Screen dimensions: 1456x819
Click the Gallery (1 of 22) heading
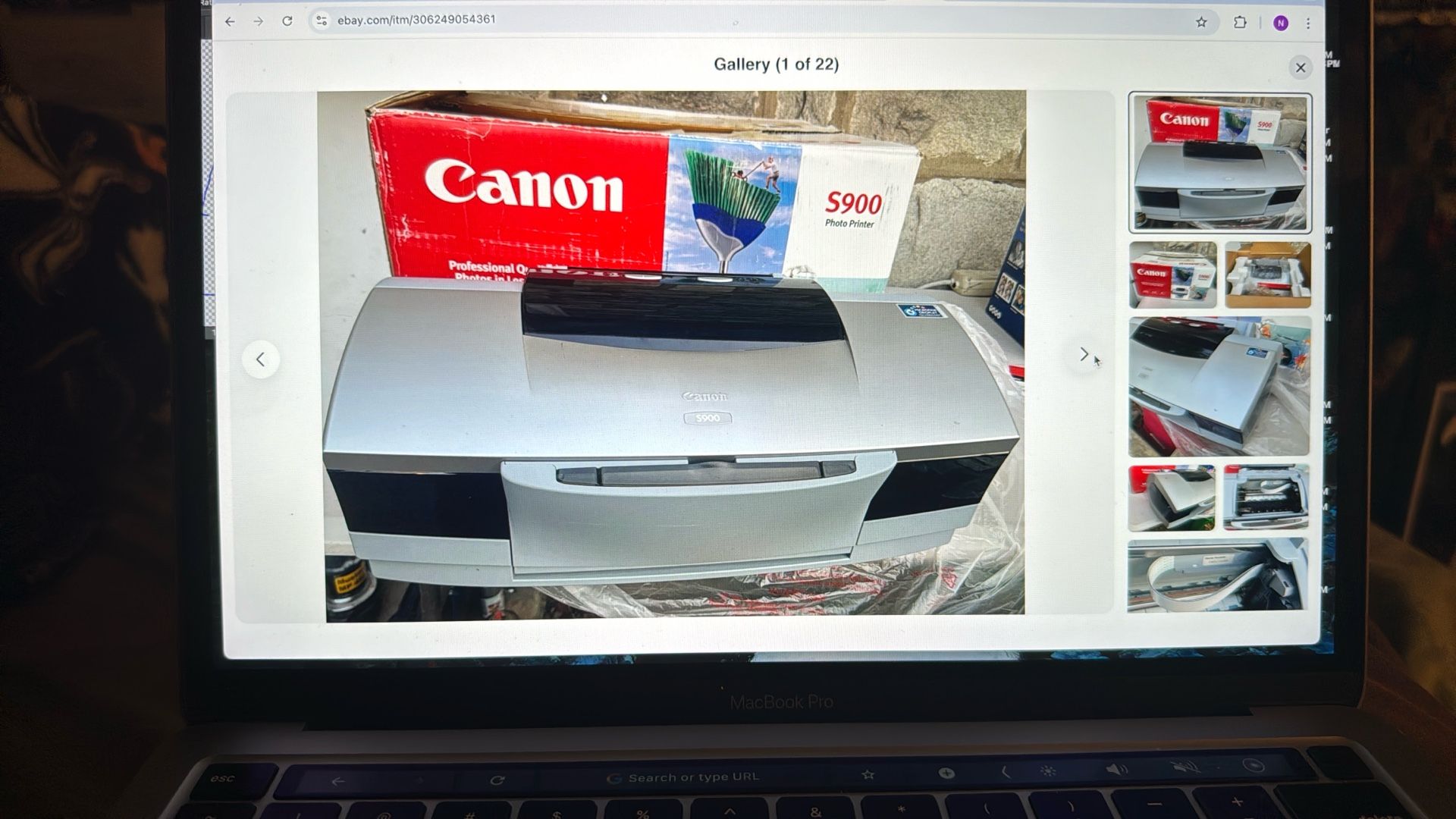pos(776,64)
